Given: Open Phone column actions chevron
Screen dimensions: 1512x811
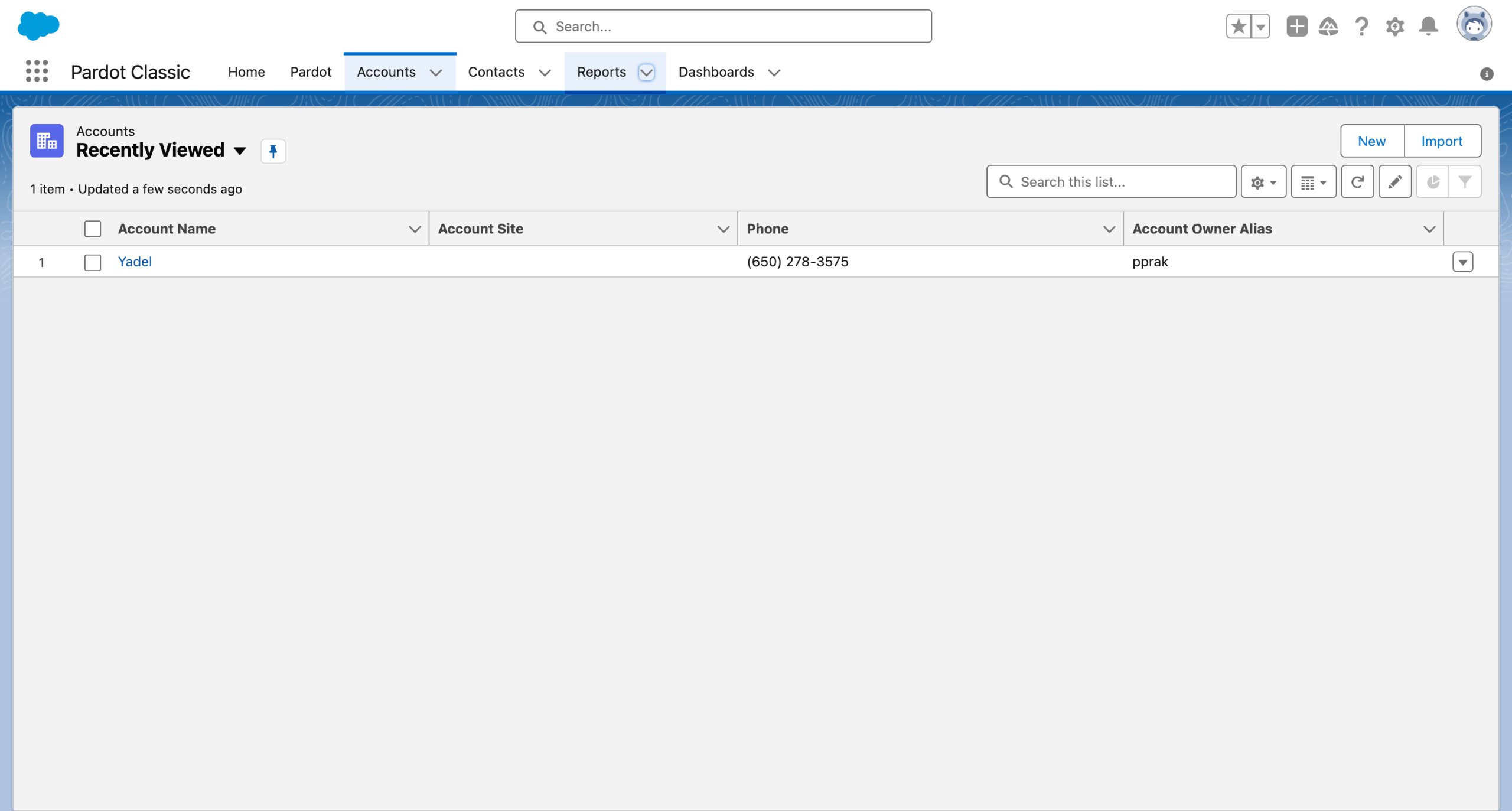Looking at the screenshot, I should pos(1109,229).
